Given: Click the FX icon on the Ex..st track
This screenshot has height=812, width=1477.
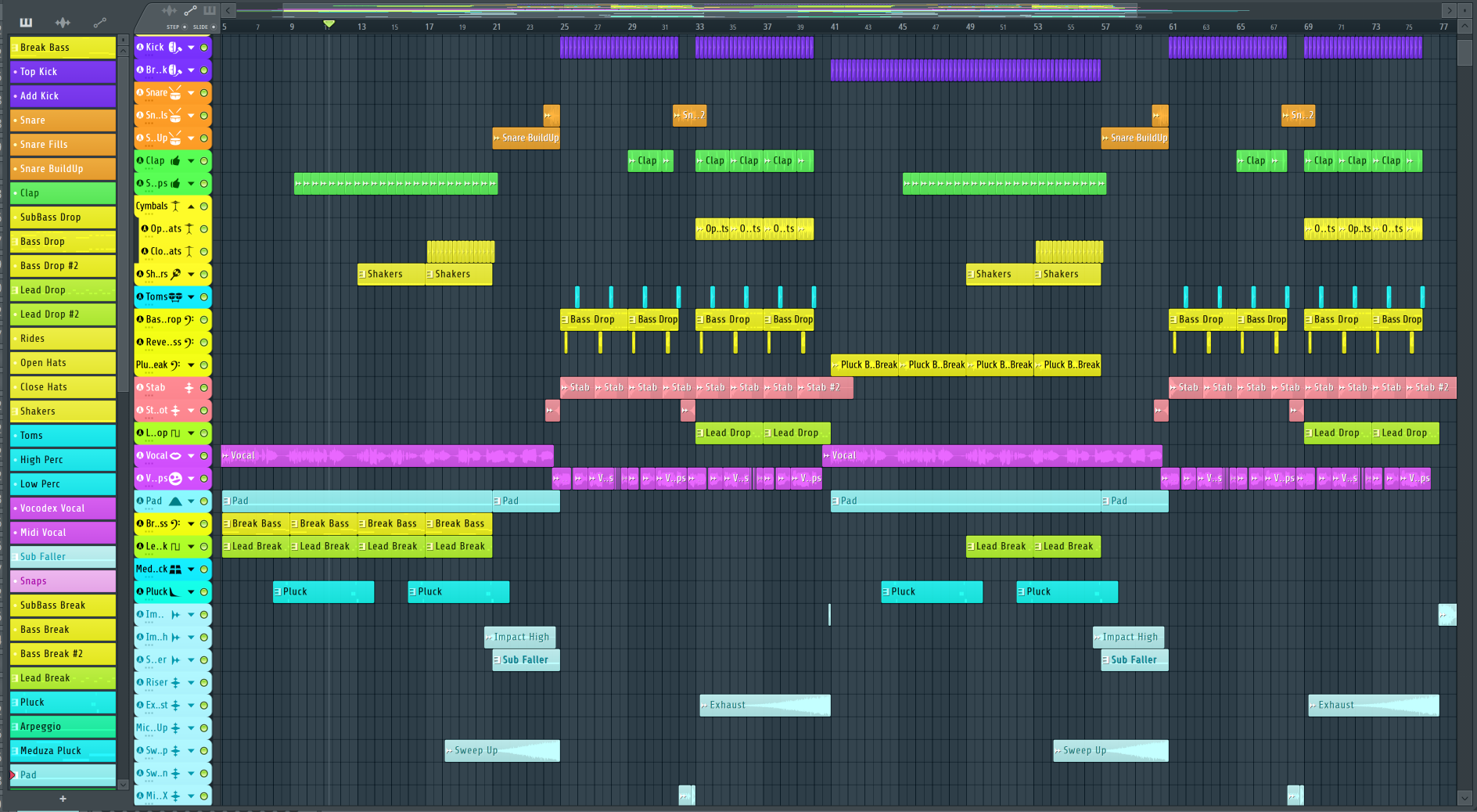Looking at the screenshot, I should point(175,705).
